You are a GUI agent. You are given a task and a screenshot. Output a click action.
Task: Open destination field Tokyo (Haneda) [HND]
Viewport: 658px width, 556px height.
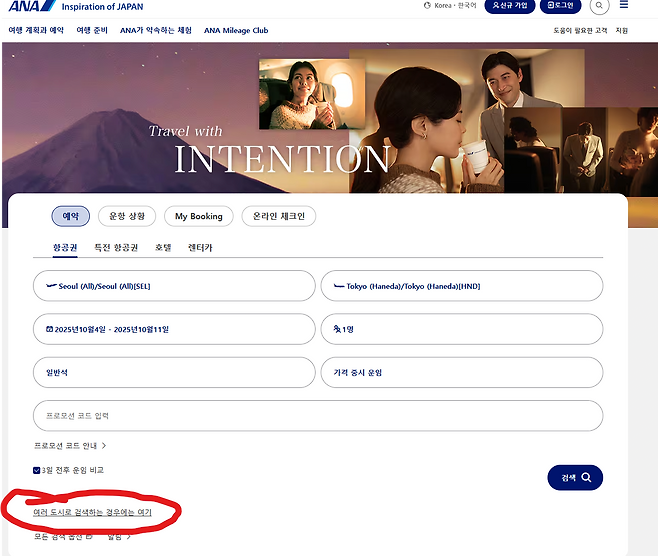(462, 286)
